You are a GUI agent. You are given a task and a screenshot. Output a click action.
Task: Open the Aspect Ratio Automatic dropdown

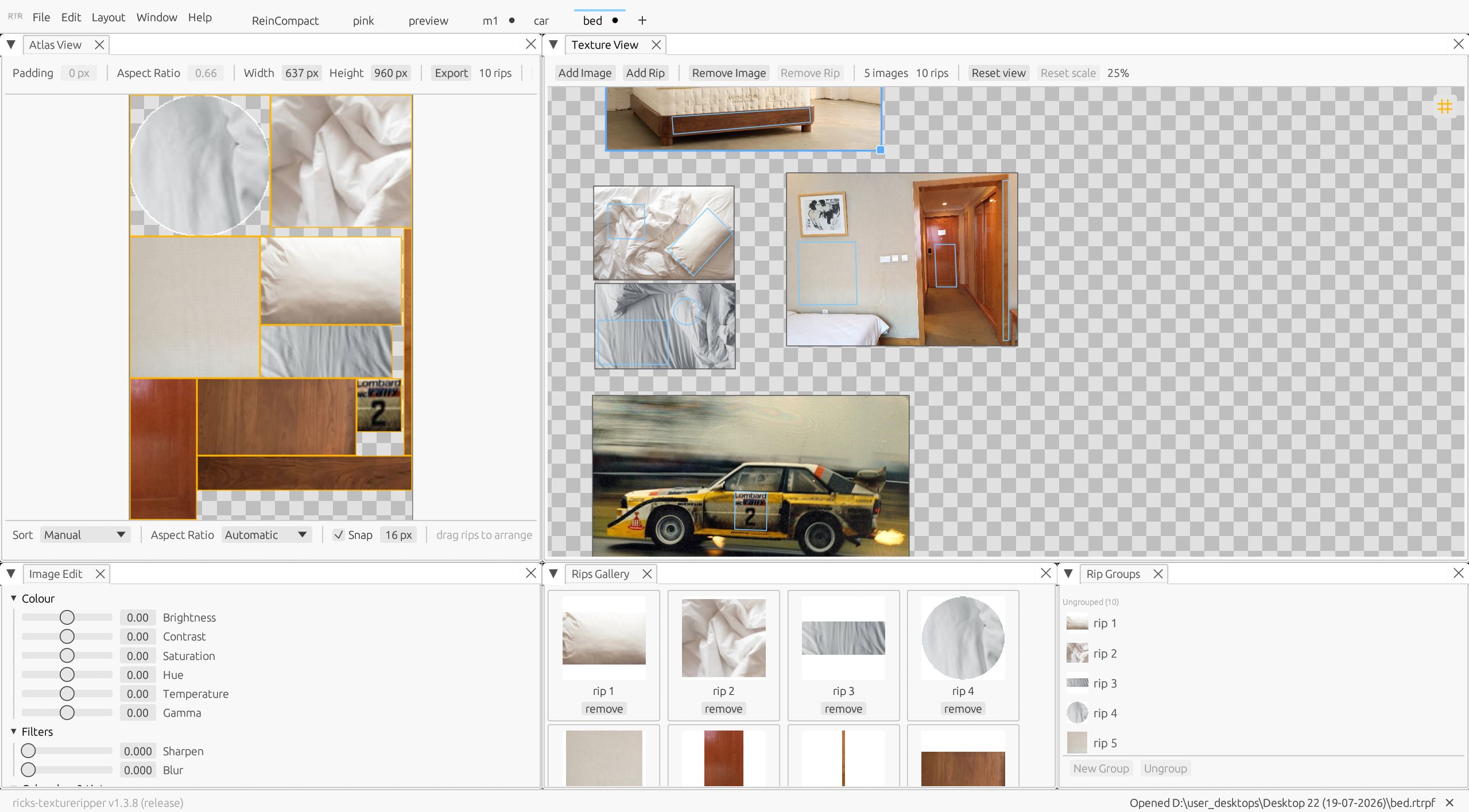266,535
